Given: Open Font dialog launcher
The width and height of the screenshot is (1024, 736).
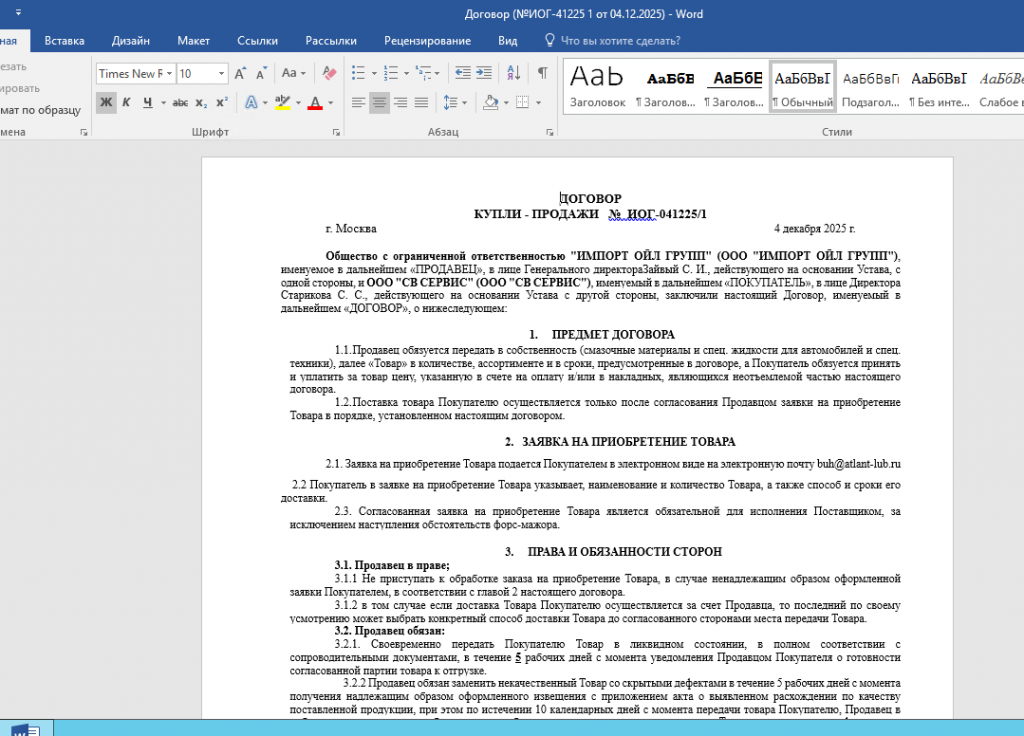Looking at the screenshot, I should point(336,133).
